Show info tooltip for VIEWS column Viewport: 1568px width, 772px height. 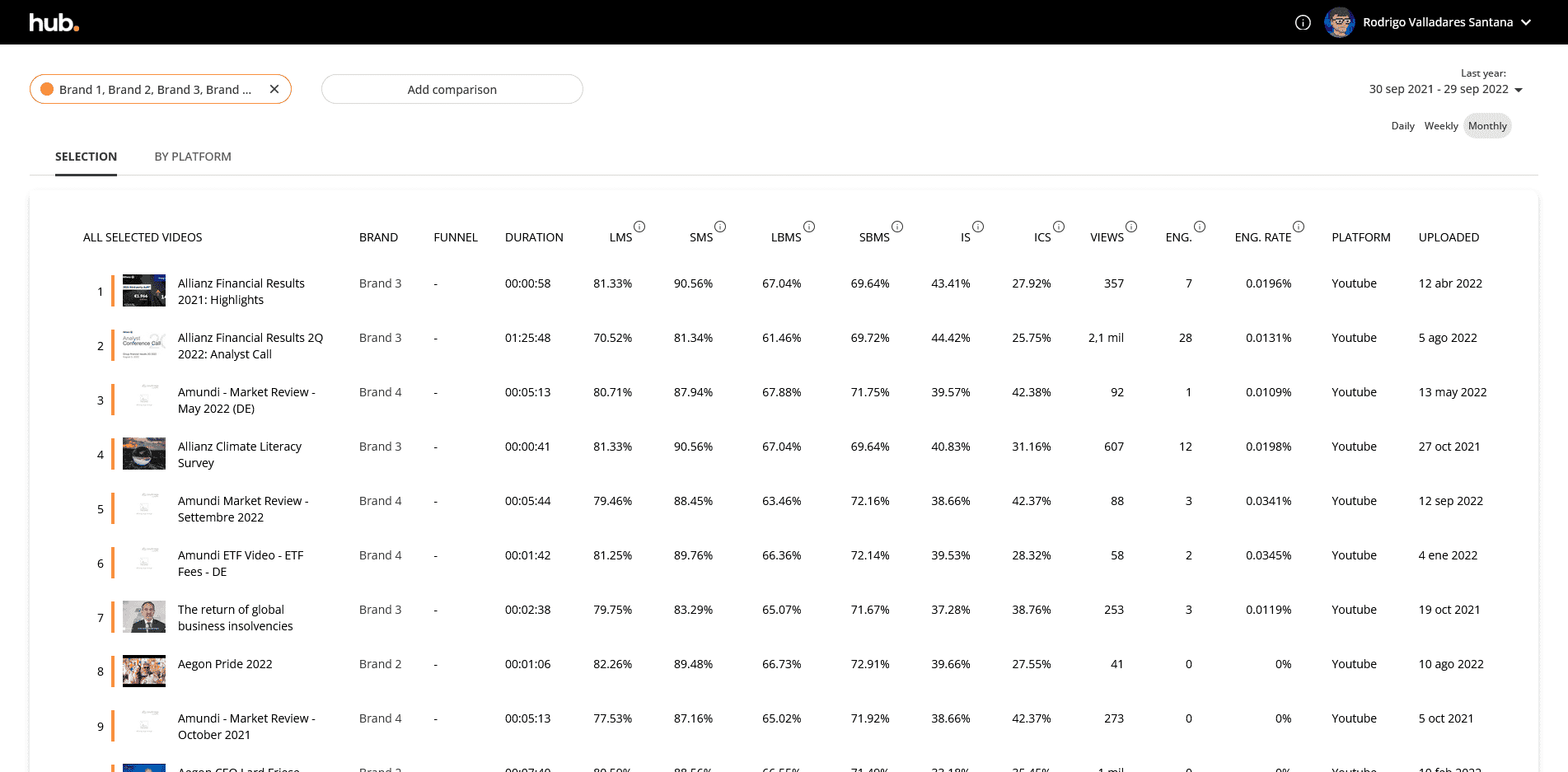click(1131, 227)
